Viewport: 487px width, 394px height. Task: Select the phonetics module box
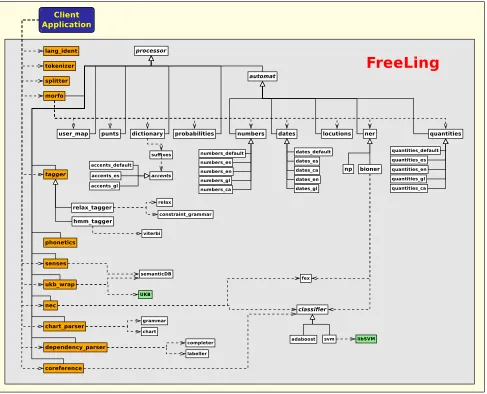60,243
